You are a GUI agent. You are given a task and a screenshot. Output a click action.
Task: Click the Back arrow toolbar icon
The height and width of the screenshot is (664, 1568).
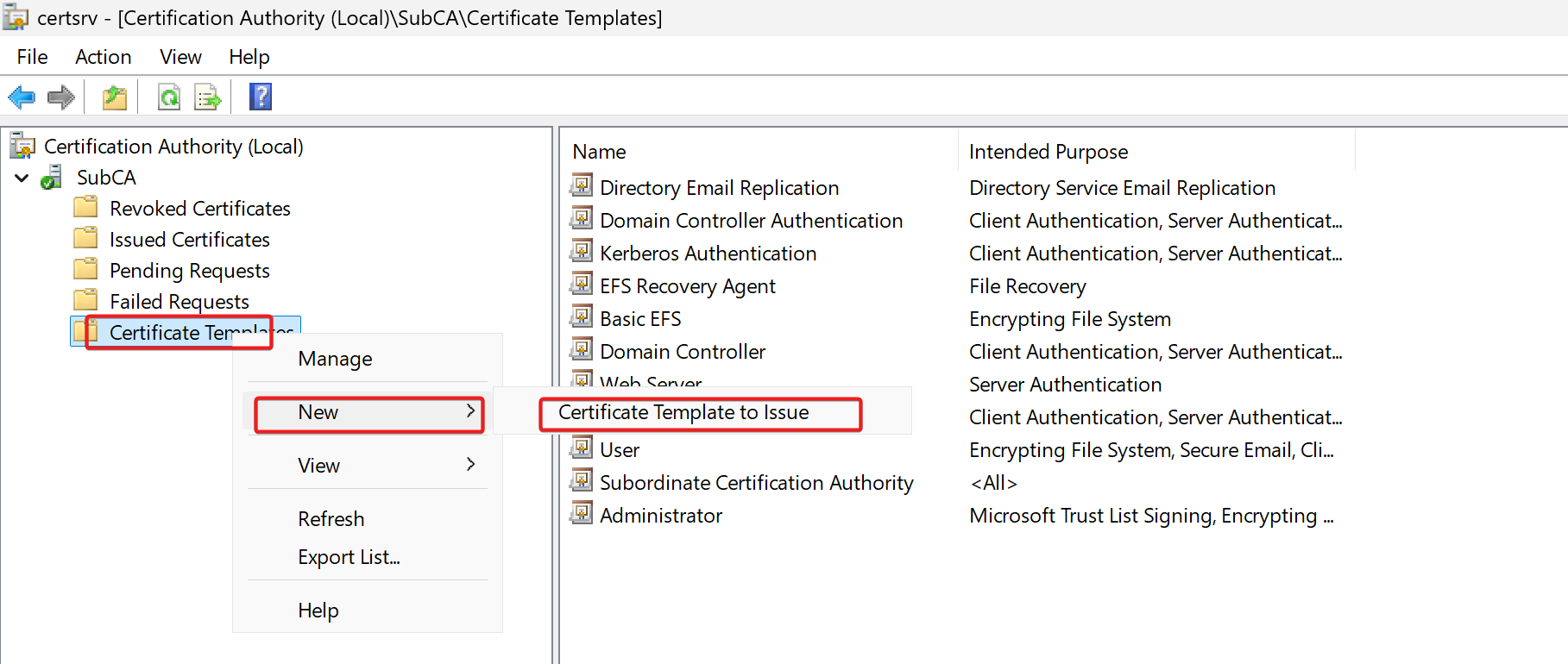(22, 97)
